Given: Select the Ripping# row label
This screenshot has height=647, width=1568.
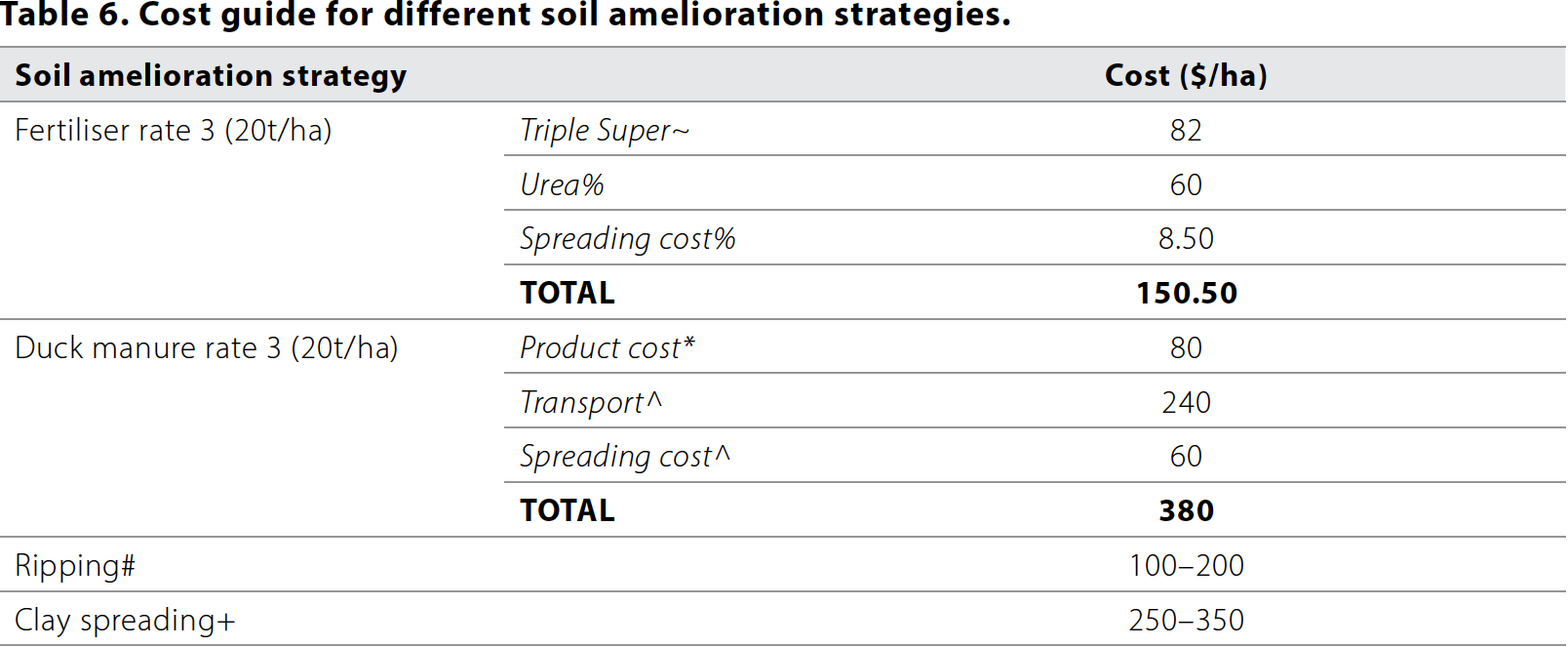Looking at the screenshot, I should (75, 566).
